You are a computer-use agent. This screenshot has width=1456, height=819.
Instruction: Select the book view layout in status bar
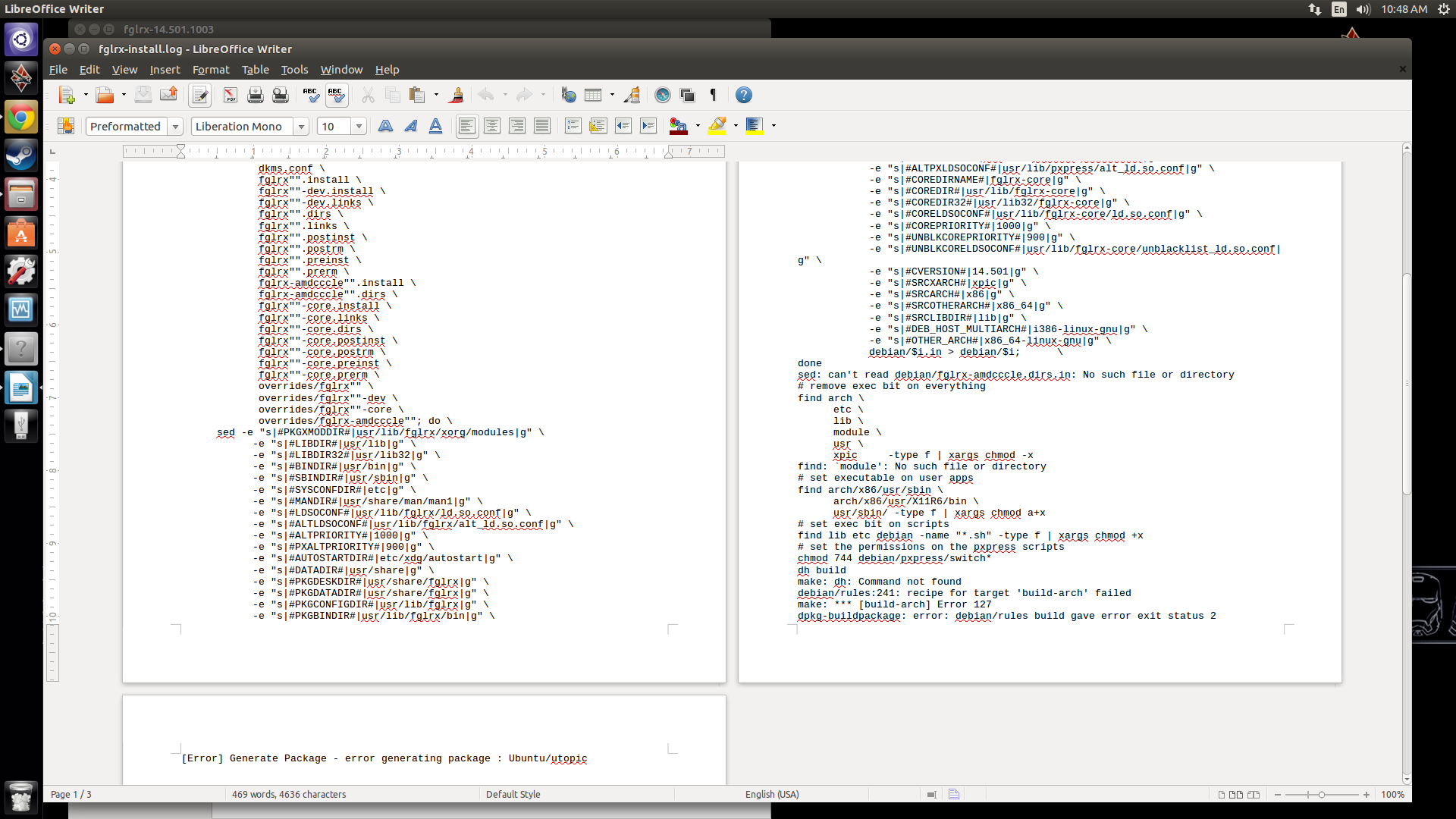1254,795
